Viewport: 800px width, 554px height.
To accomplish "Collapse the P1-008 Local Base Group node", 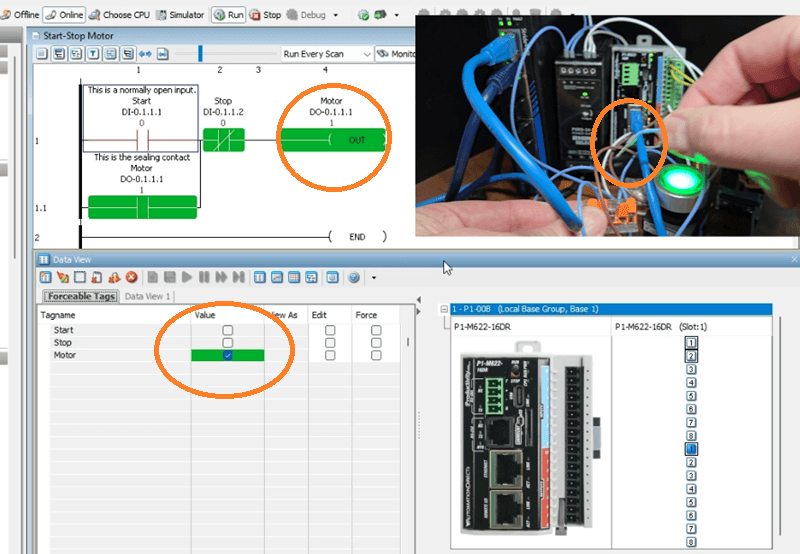I will 444,310.
